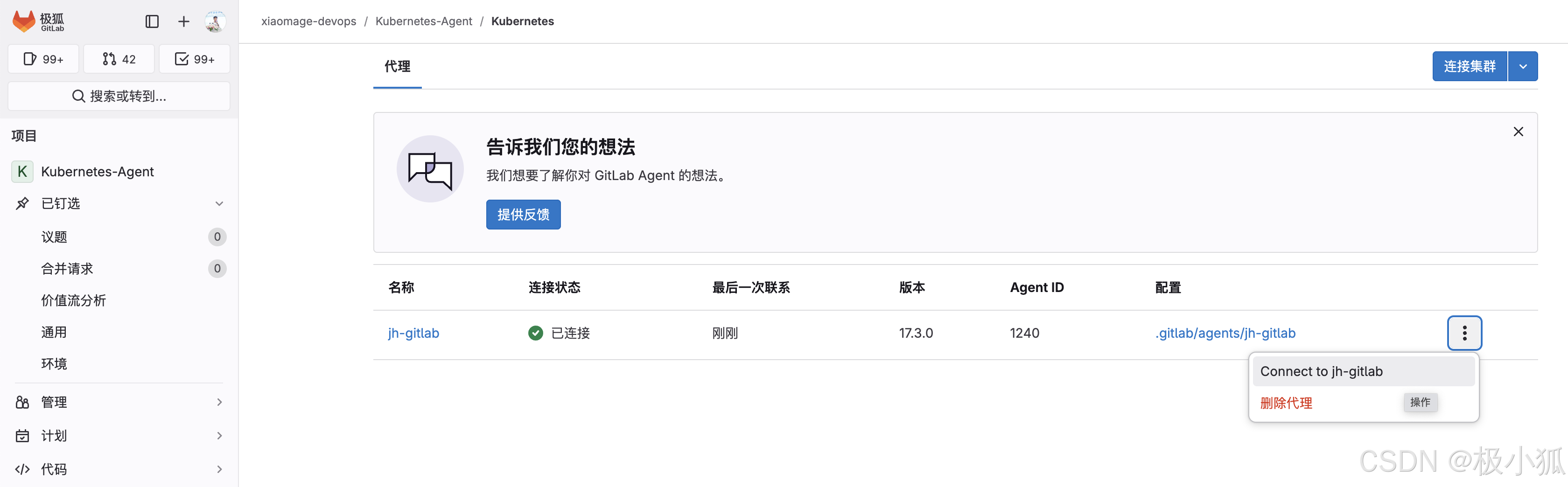This screenshot has height=487, width=1568.
Task: Open the JiHu GitLab logo home
Action: 38,21
